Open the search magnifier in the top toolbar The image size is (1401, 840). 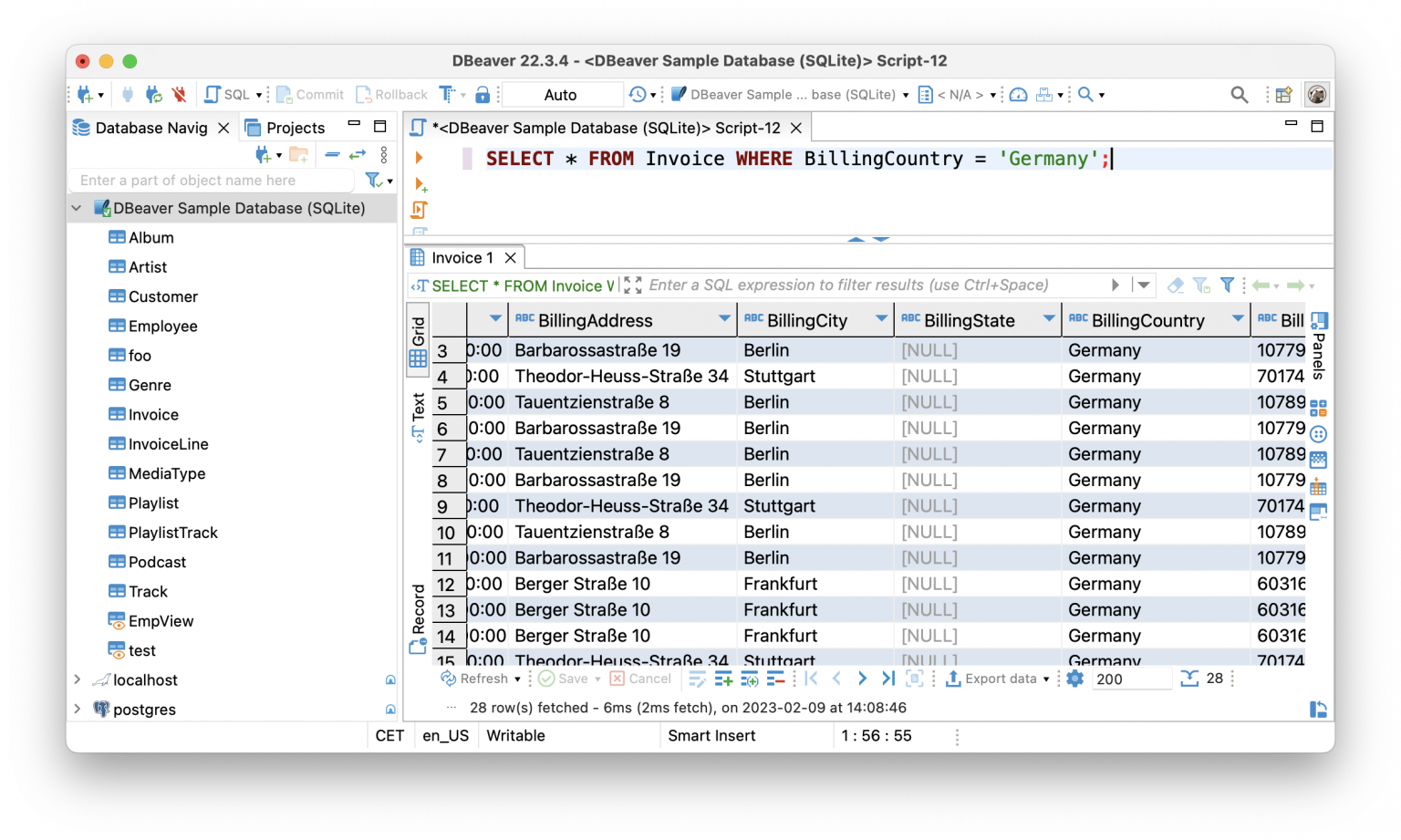point(1240,94)
